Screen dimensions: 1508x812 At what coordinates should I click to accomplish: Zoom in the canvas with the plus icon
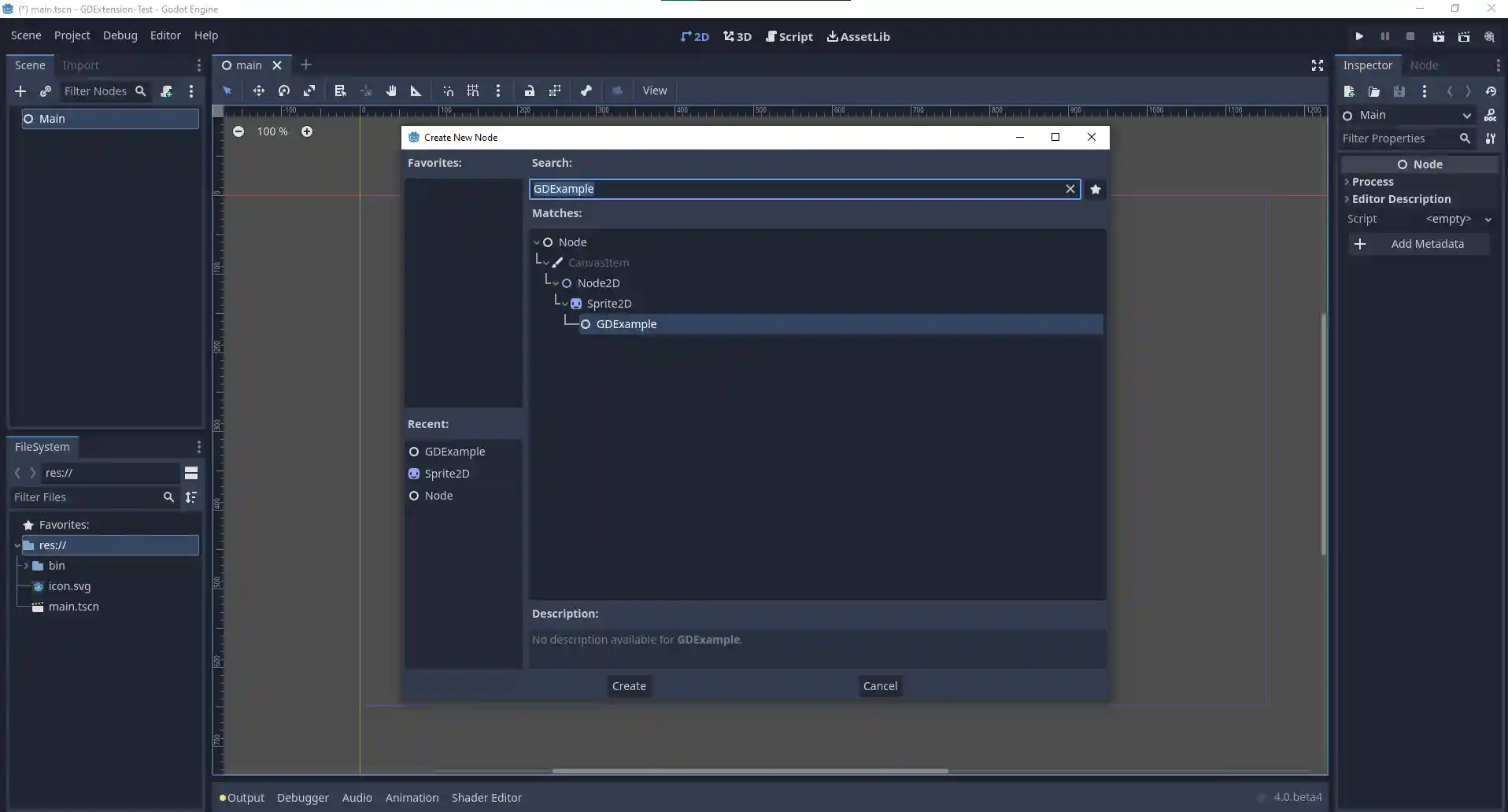click(x=307, y=131)
